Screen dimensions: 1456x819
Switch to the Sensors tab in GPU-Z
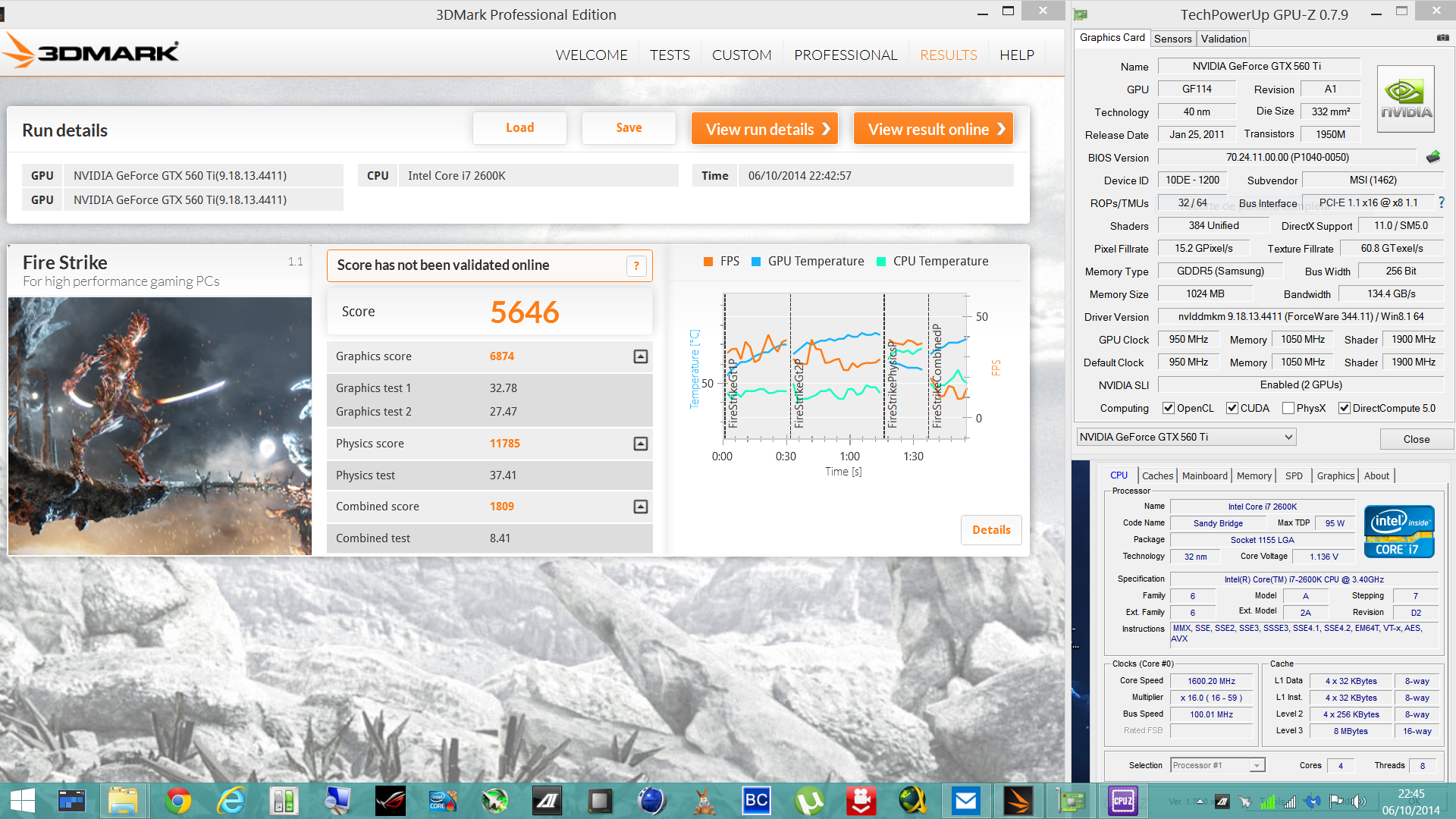[1173, 39]
